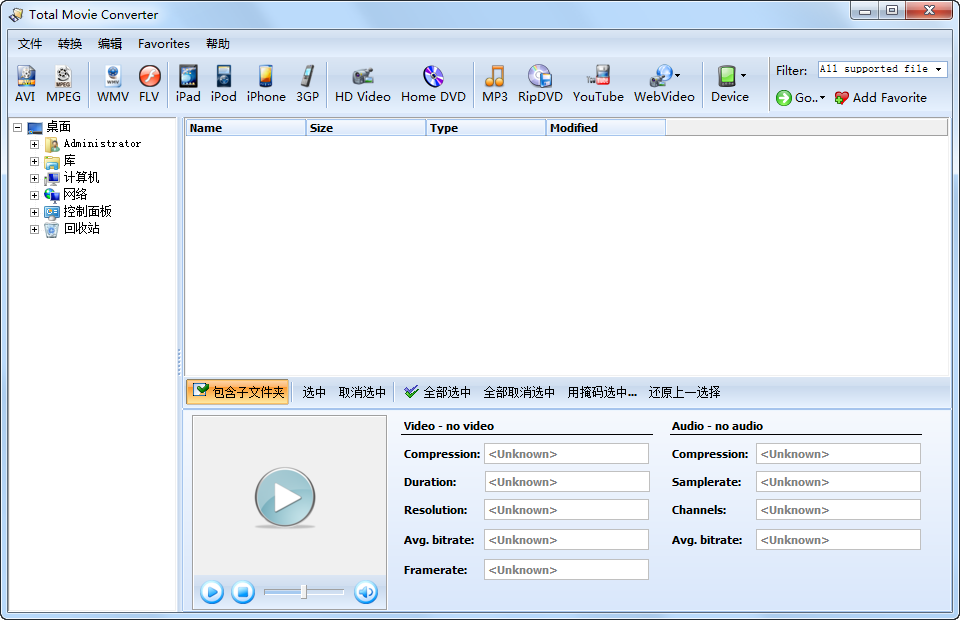The width and height of the screenshot is (960, 620).
Task: Click the green Go arrow icon
Action: pos(784,98)
